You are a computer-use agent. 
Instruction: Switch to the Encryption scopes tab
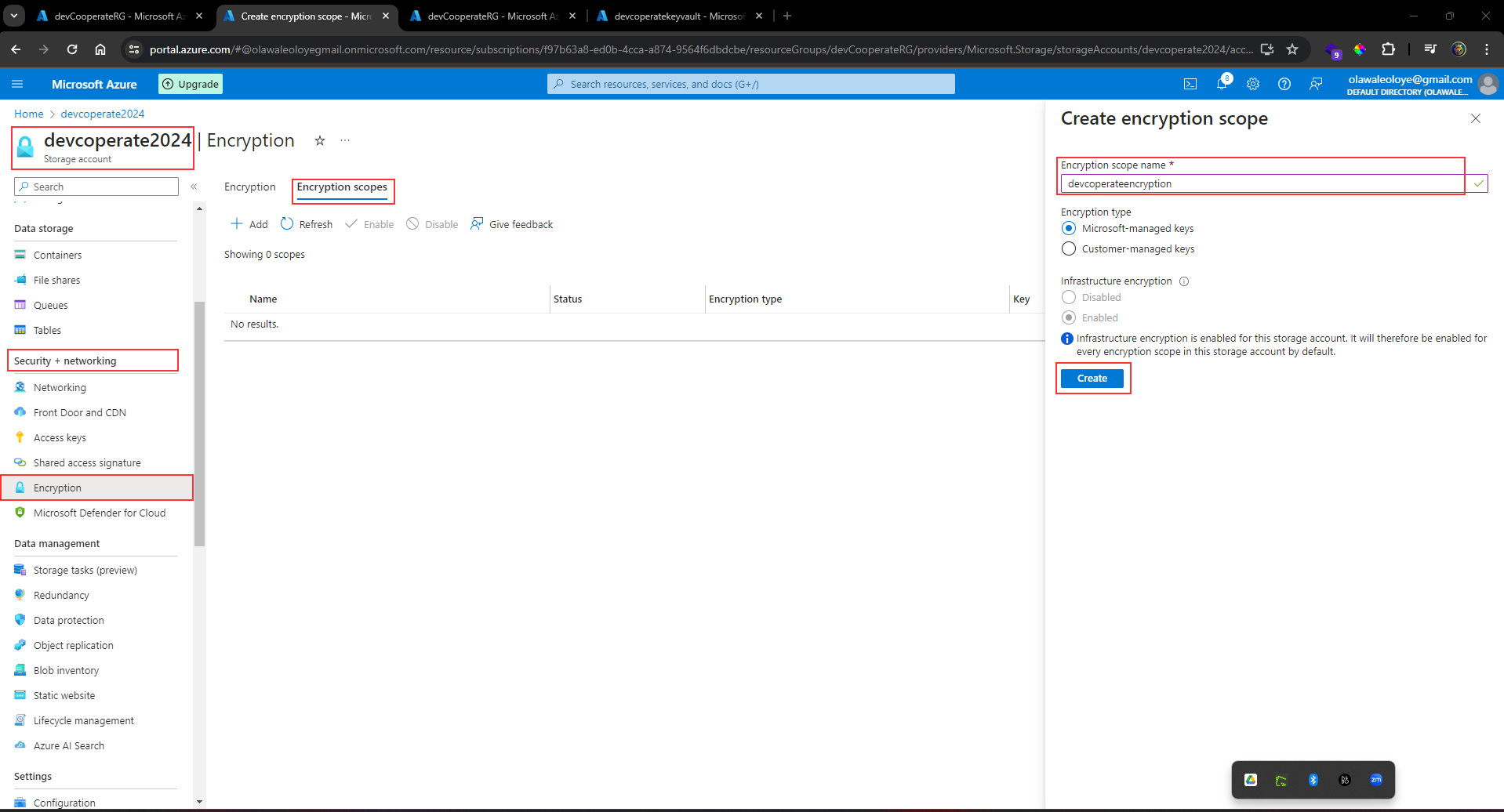click(342, 187)
